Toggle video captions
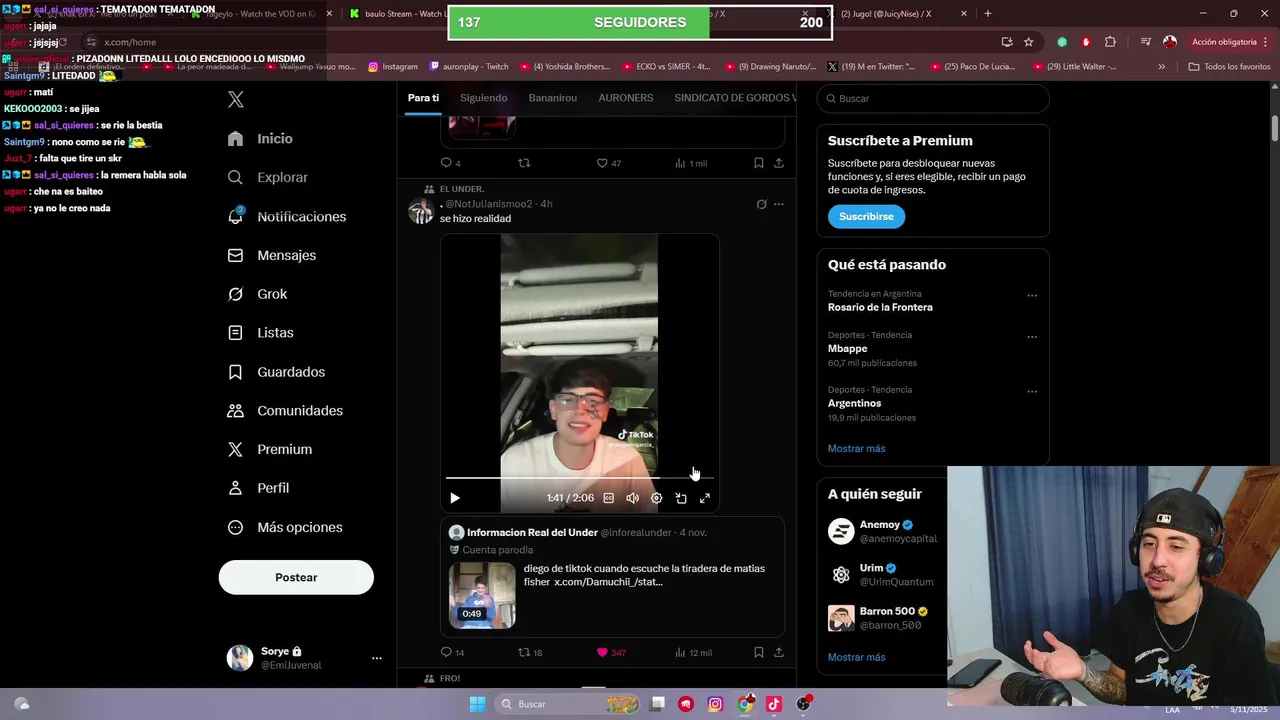 point(608,498)
